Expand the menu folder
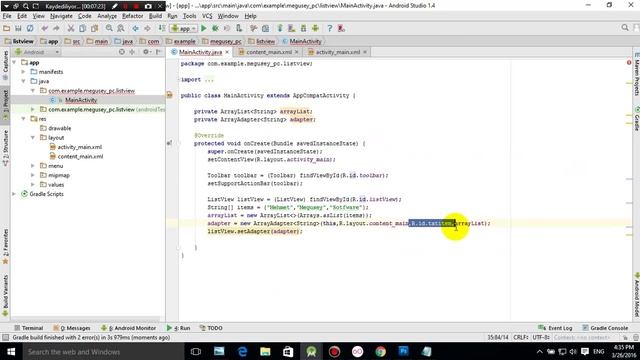The height and width of the screenshot is (360, 640). [x=33, y=166]
